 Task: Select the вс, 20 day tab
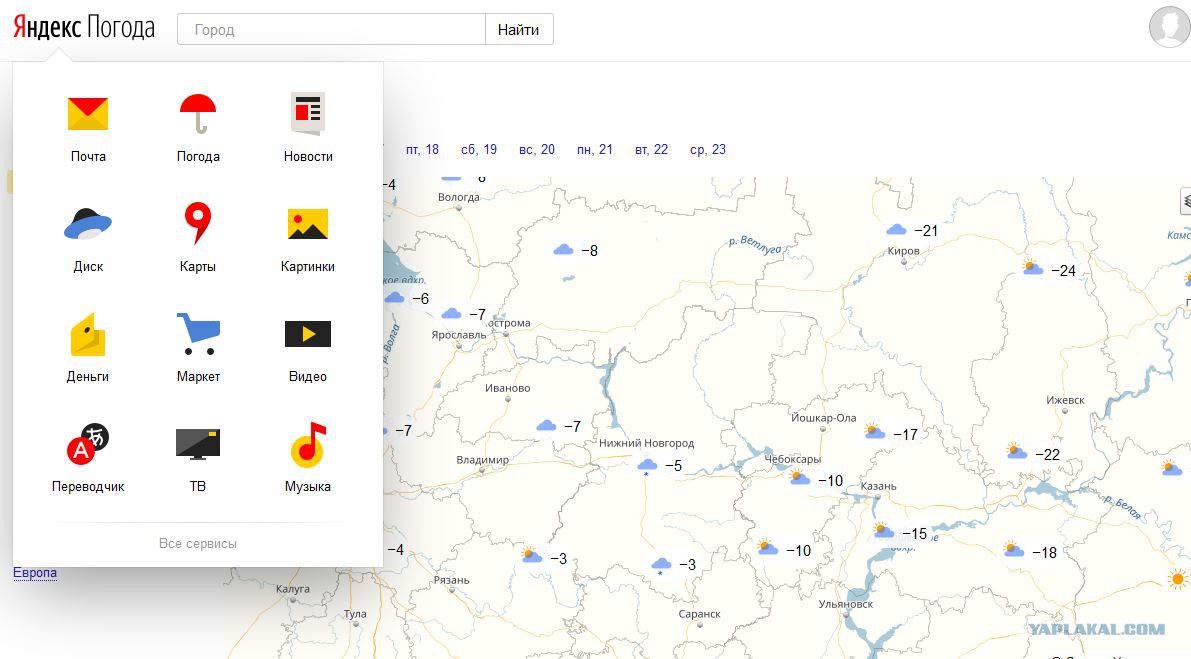537,150
